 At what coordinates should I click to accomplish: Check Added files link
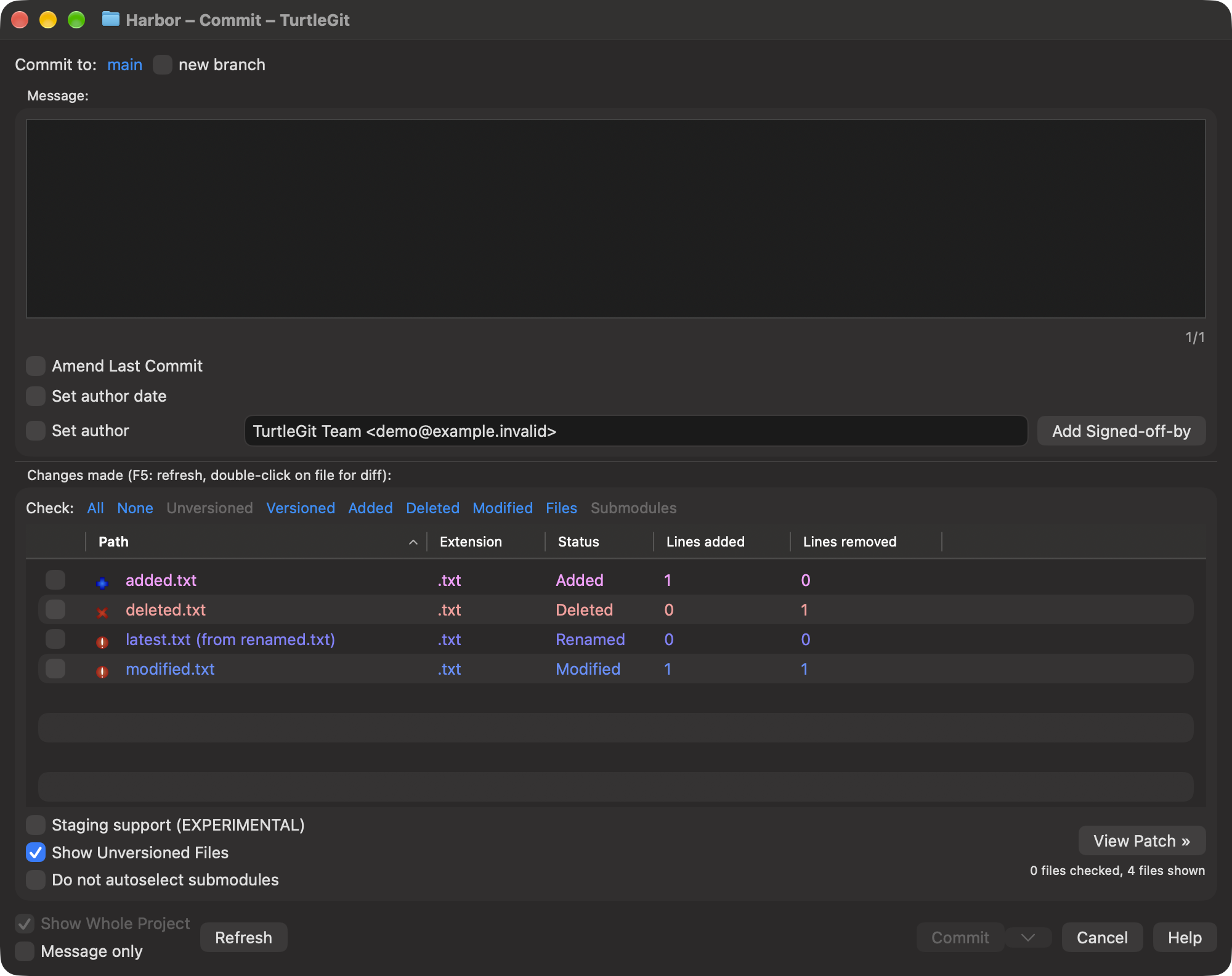[370, 508]
